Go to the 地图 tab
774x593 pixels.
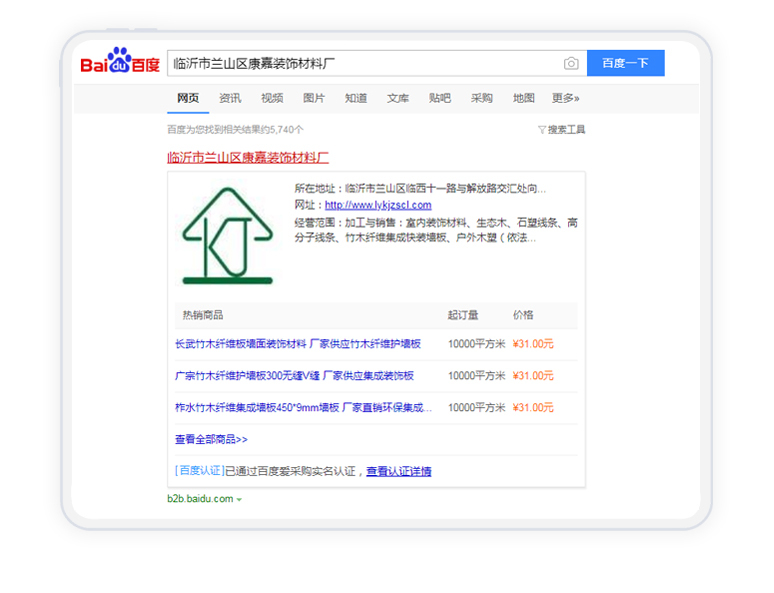[x=524, y=98]
